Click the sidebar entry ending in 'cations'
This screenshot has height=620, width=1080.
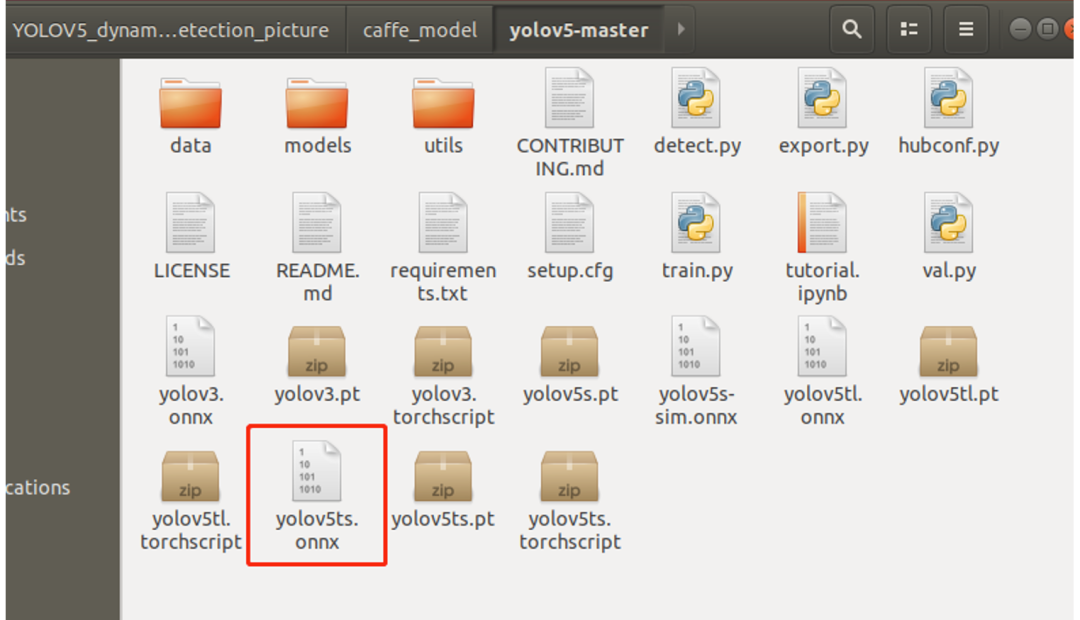(x=39, y=488)
